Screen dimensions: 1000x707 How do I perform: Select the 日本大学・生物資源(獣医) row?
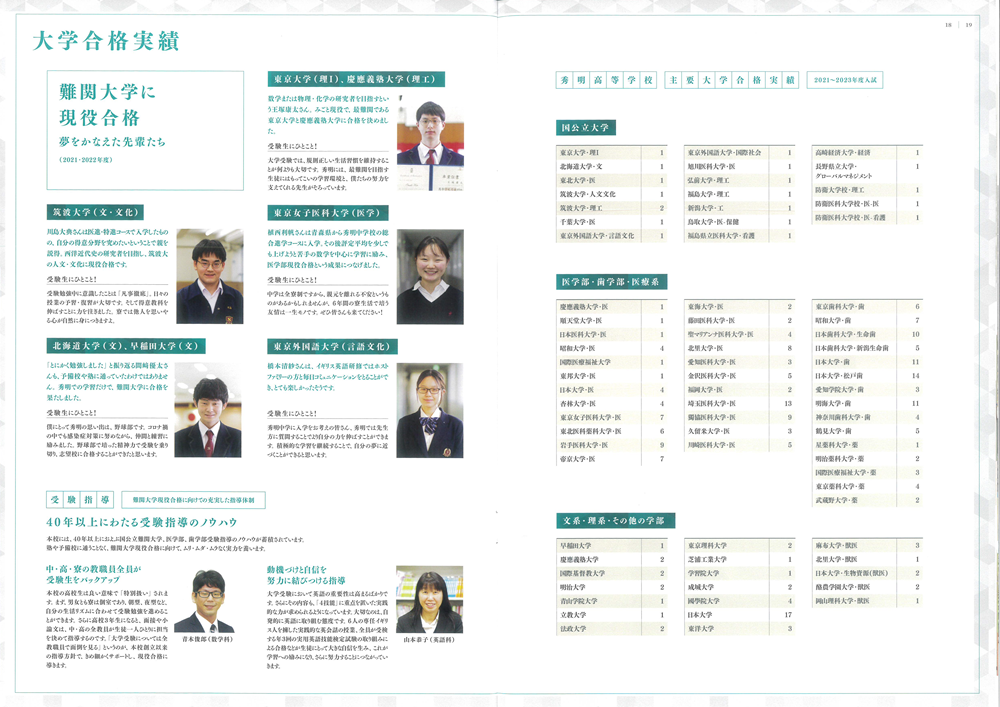[867, 573]
